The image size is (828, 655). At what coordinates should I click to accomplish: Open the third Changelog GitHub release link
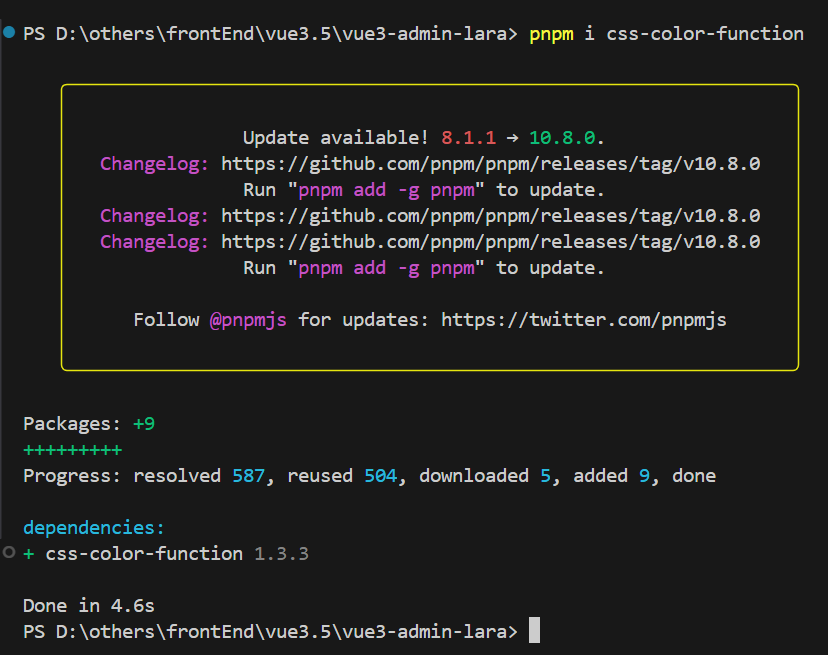pyautogui.click(x=491, y=242)
